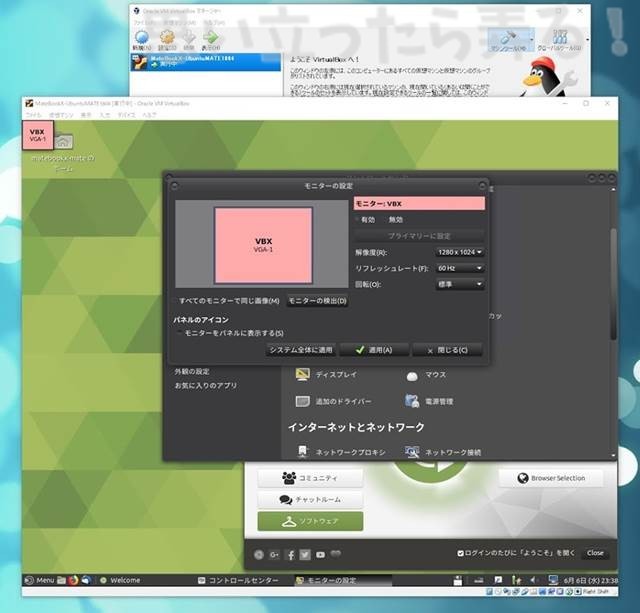Screen dimensions: 640x613
Task: Select the pink VBX monitor preview rectangle
Action: [263, 245]
